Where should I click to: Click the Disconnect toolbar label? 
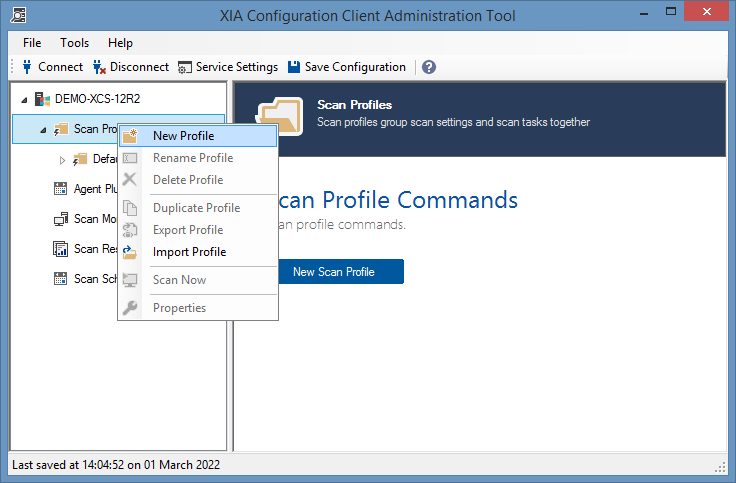click(139, 67)
